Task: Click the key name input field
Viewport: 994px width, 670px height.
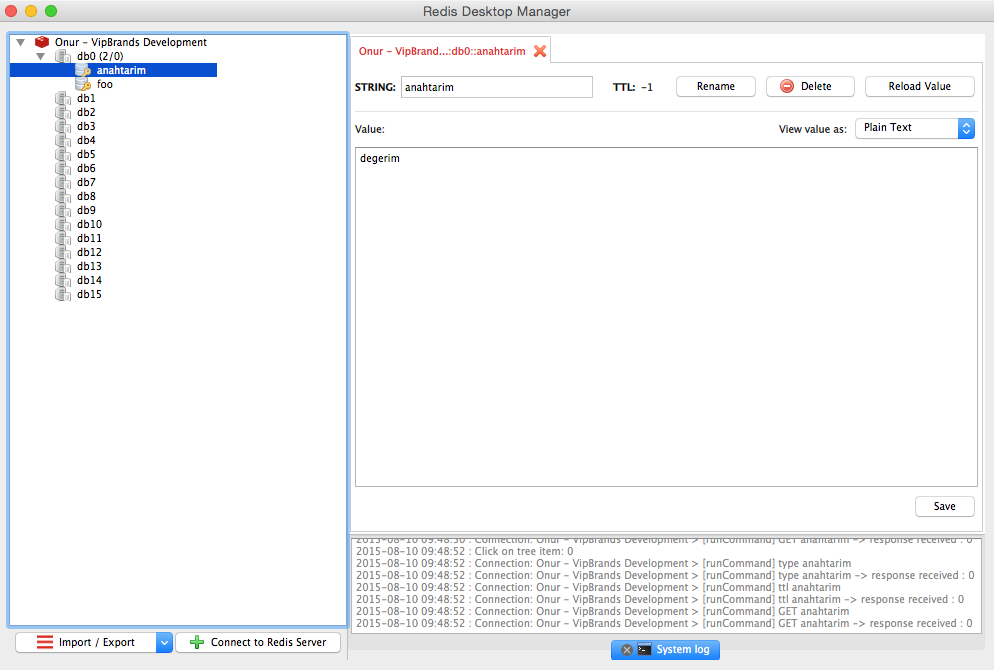Action: (496, 87)
